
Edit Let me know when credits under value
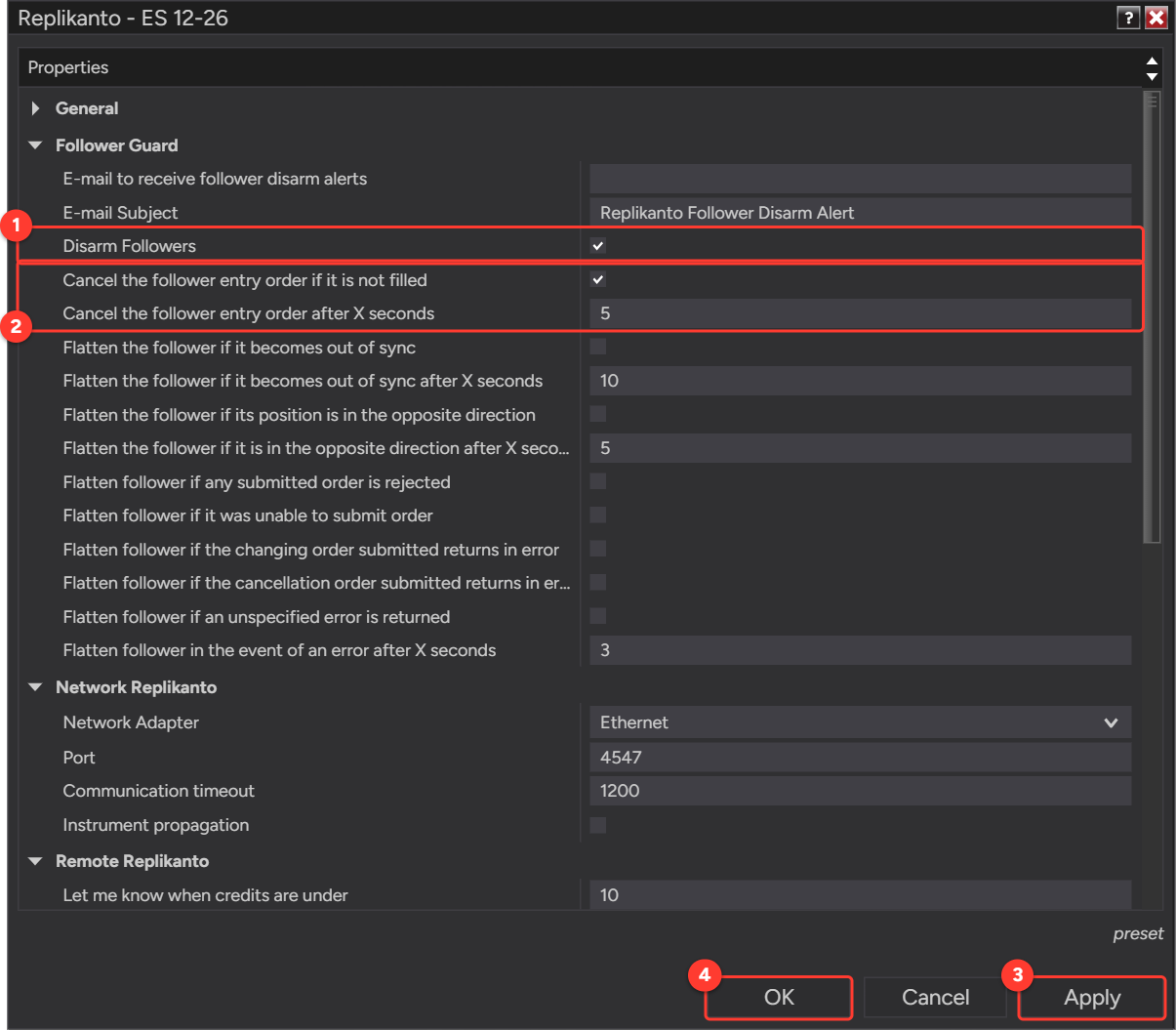[861, 895]
